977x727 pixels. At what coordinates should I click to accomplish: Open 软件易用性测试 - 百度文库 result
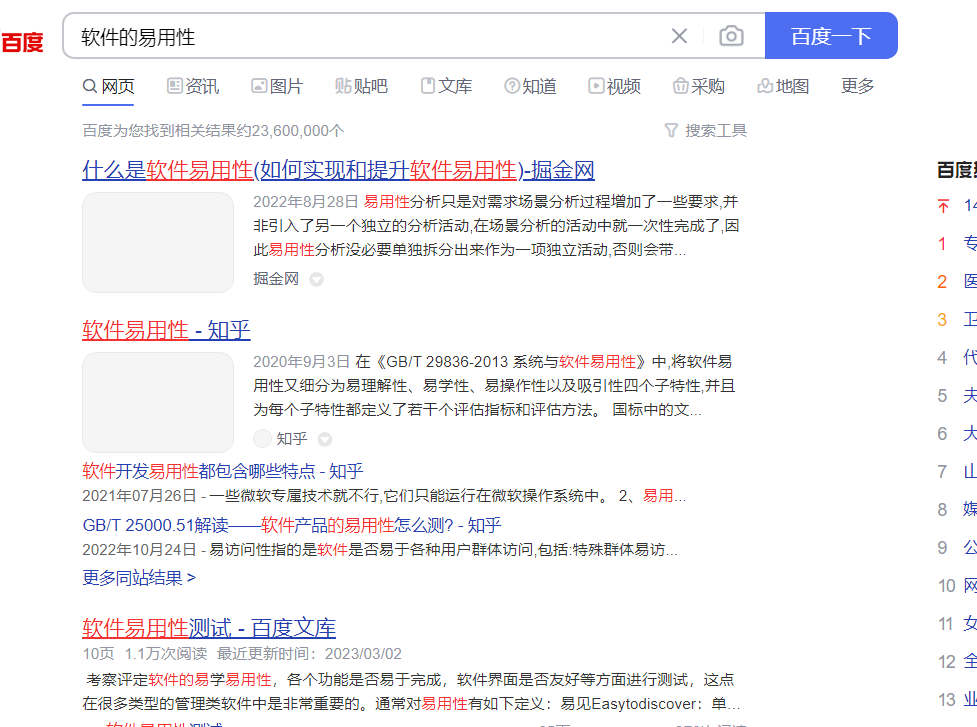tap(209, 628)
